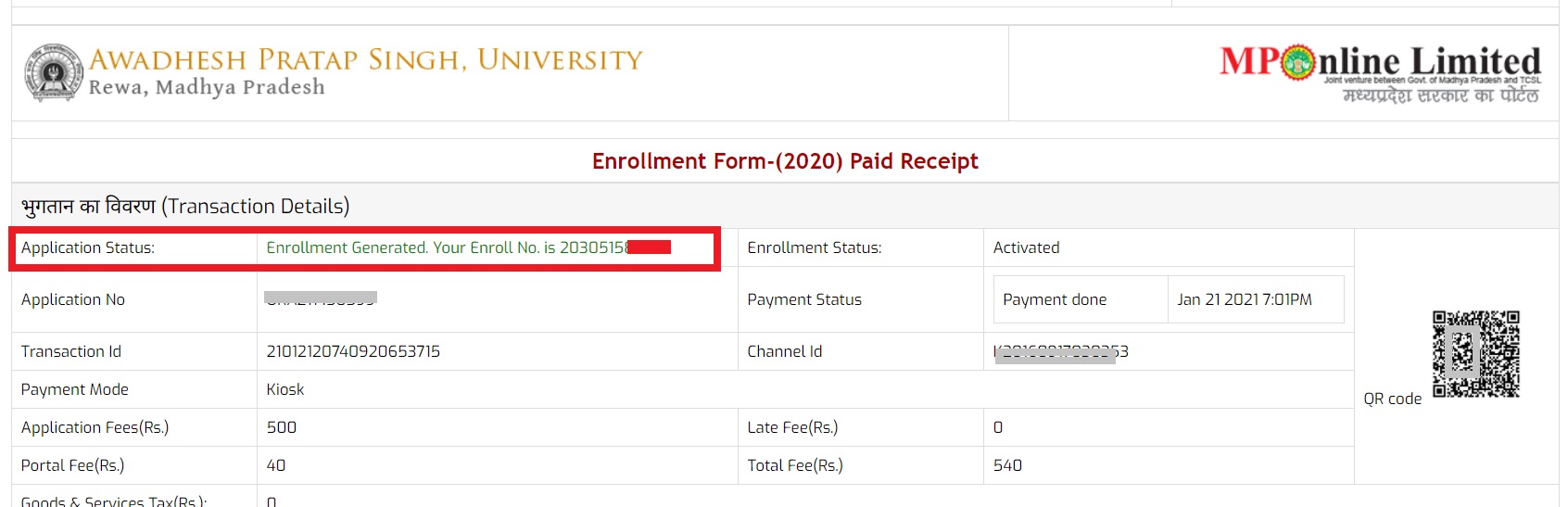Image resolution: width=1568 pixels, height=507 pixels.
Task: Click the Rewa, Madhya Pradesh subtitle
Action: click(x=207, y=87)
